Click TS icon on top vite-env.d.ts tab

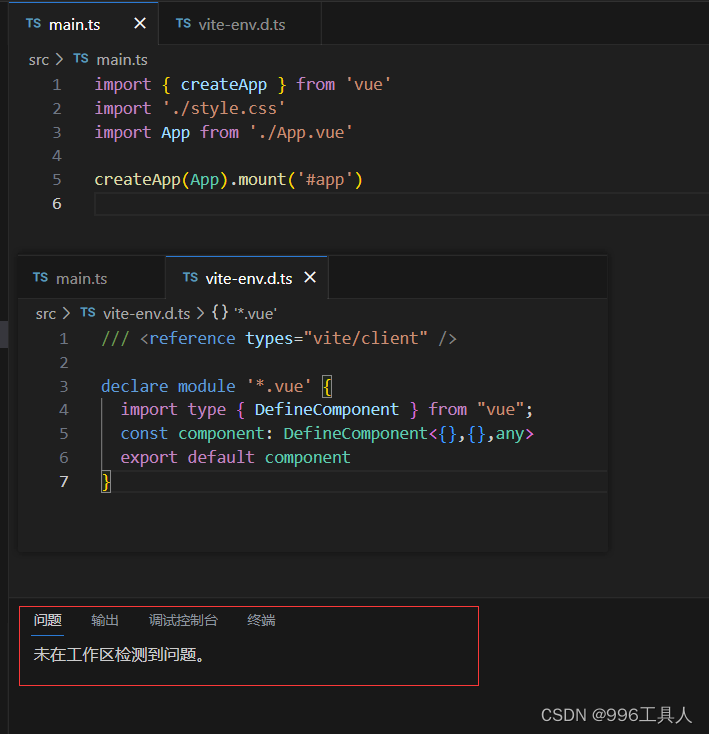pyautogui.click(x=183, y=23)
